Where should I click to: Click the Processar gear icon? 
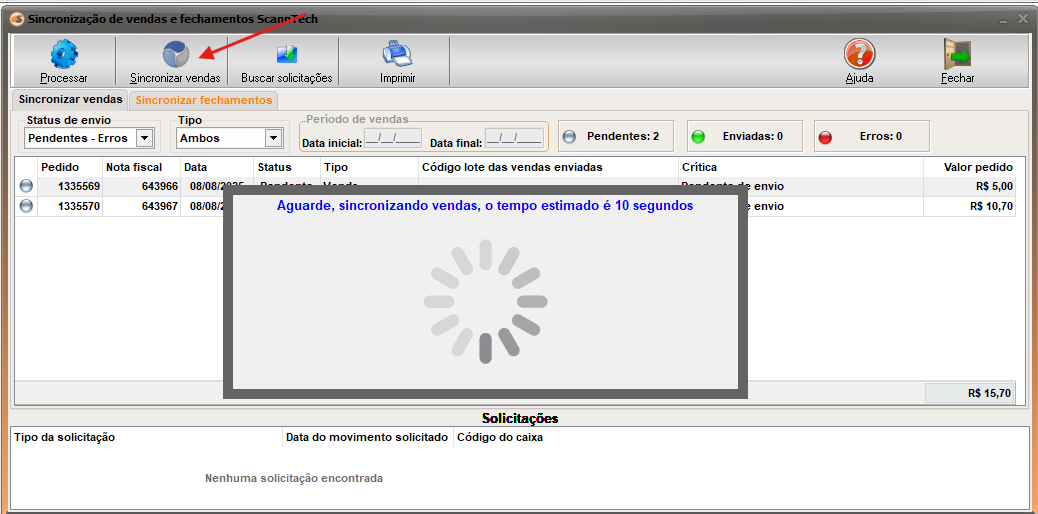pos(64,55)
